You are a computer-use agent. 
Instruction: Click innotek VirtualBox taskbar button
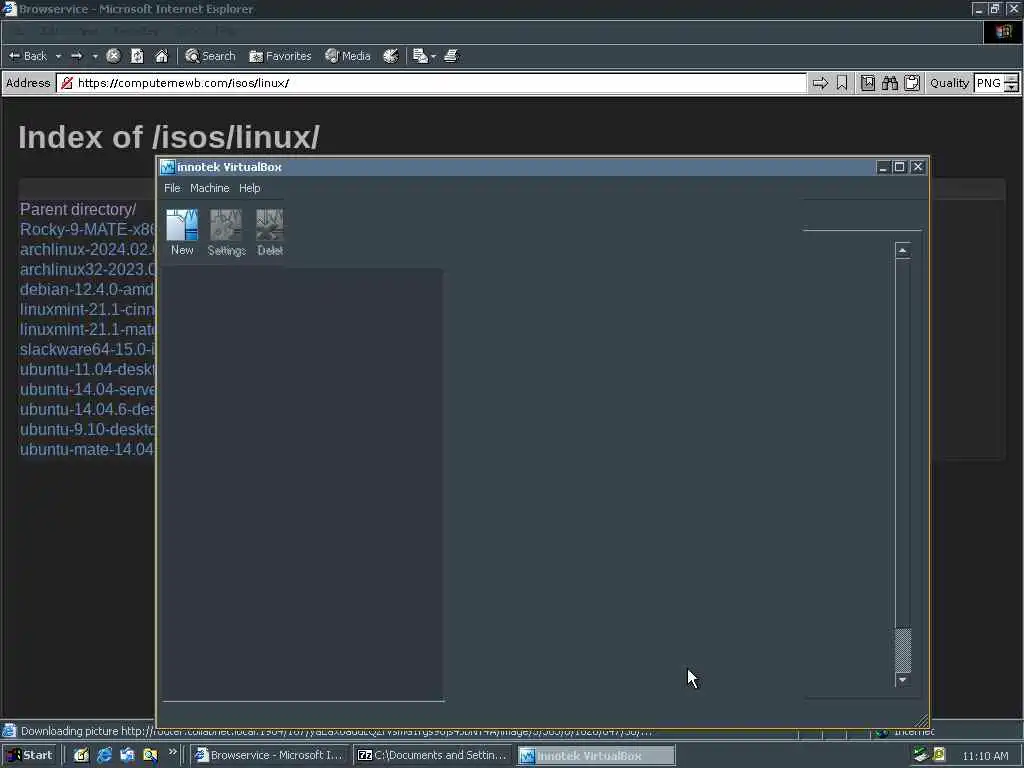(x=597, y=756)
